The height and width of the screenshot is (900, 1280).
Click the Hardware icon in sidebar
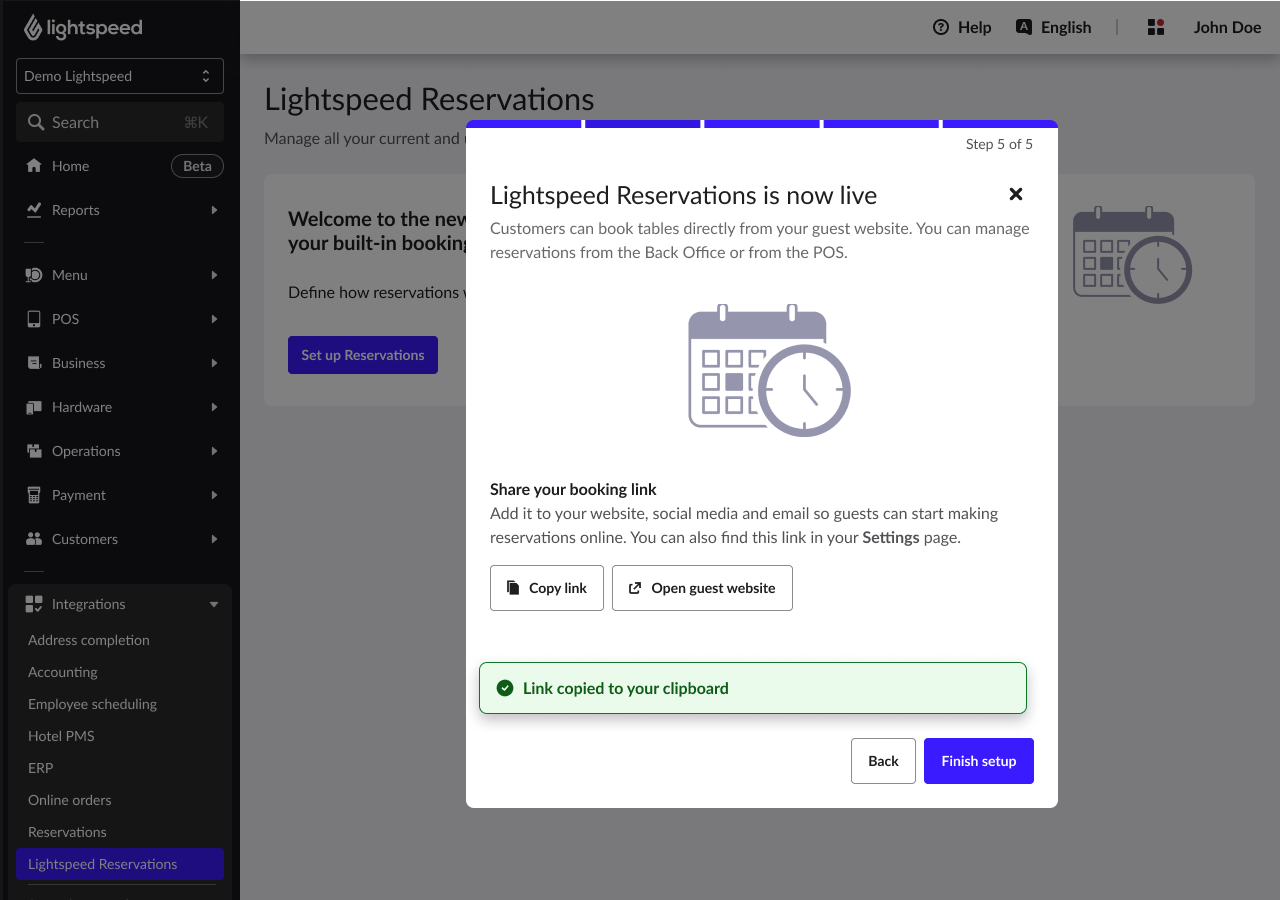pyautogui.click(x=34, y=407)
